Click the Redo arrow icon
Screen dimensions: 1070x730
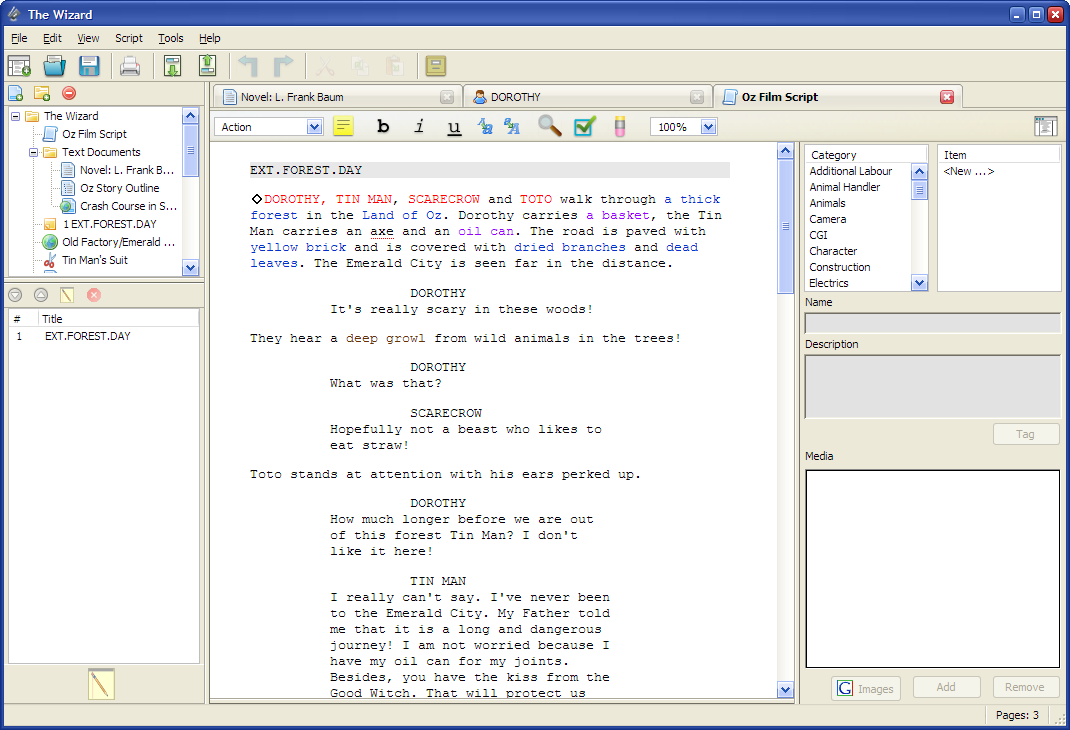(283, 66)
